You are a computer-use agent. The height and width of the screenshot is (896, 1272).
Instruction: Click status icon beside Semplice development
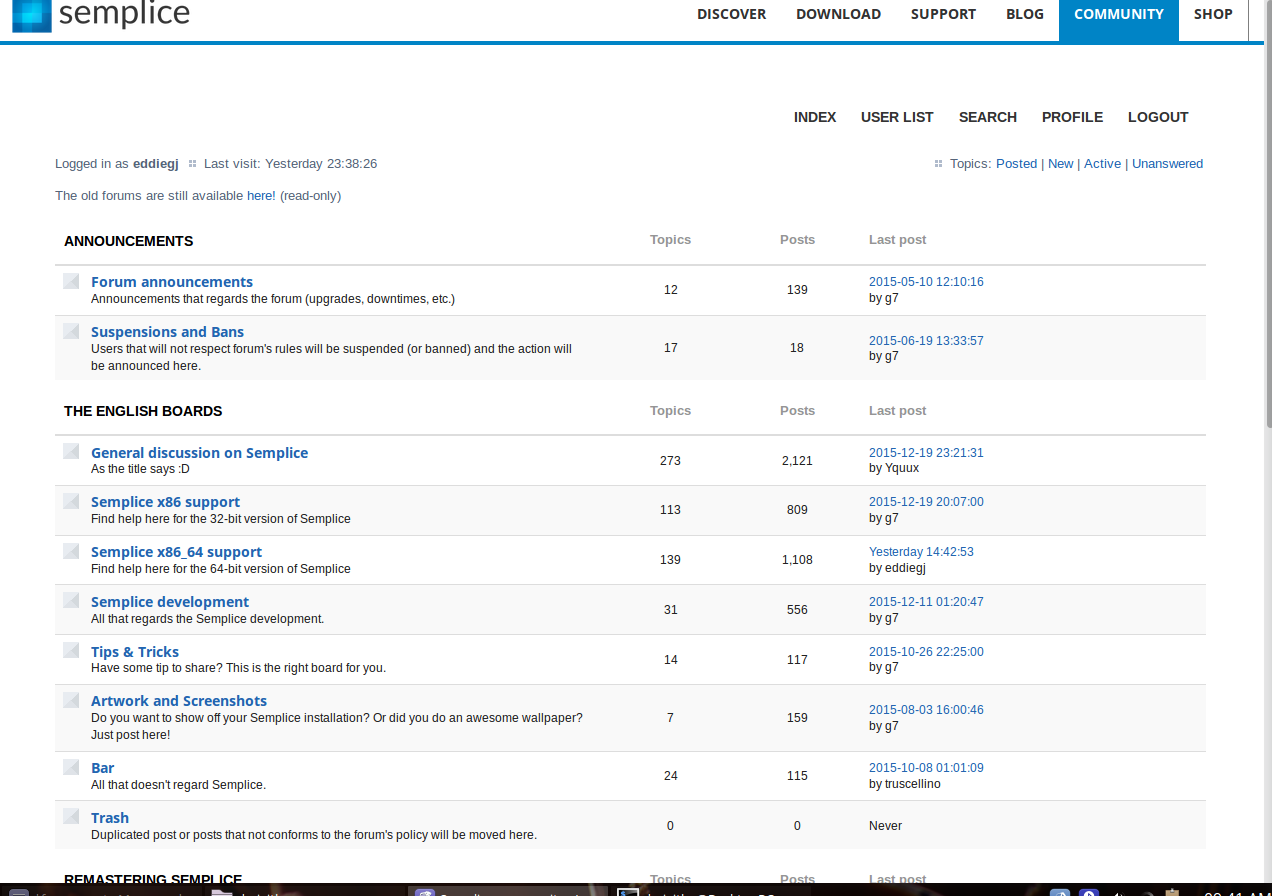click(71, 600)
